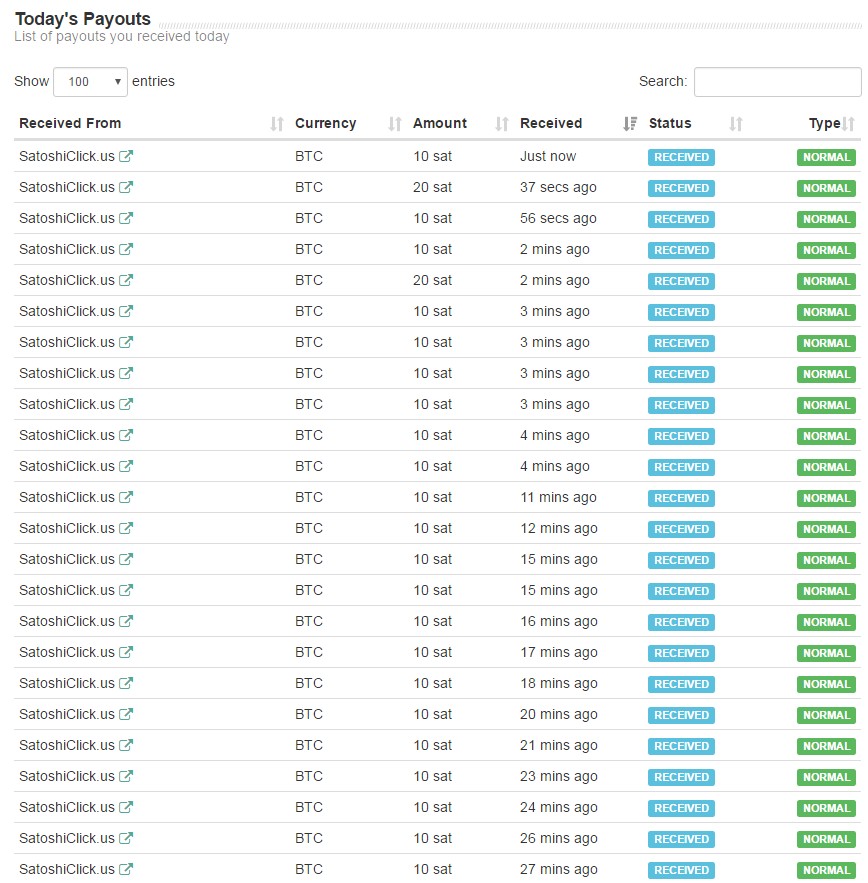This screenshot has width=868, height=883.
Task: Select the '20 sat' amount in '37 secs ago' row
Action: click(x=432, y=187)
